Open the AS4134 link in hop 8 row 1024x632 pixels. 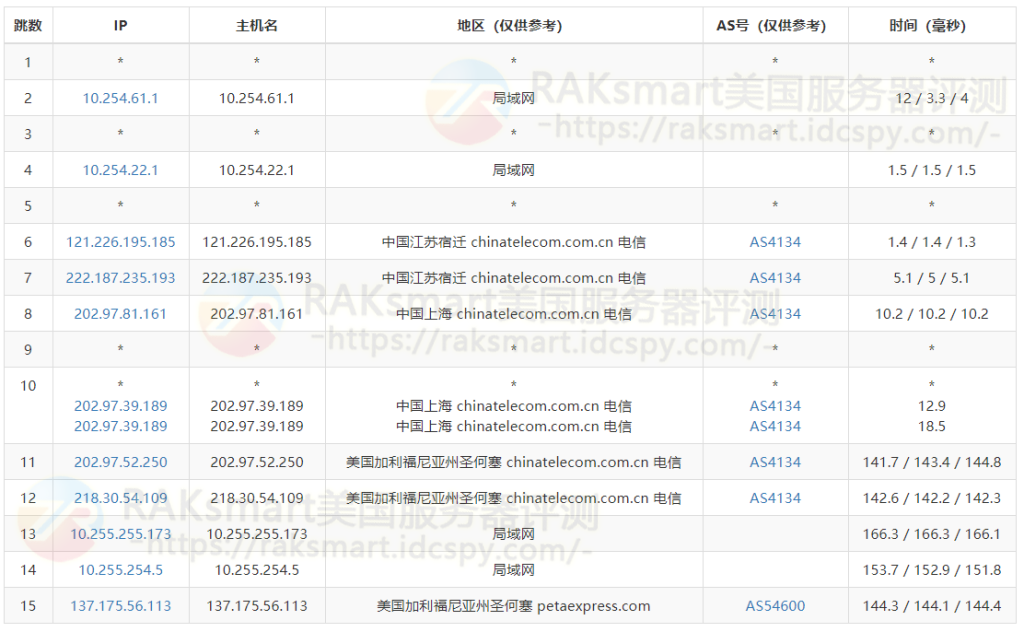(x=775, y=313)
